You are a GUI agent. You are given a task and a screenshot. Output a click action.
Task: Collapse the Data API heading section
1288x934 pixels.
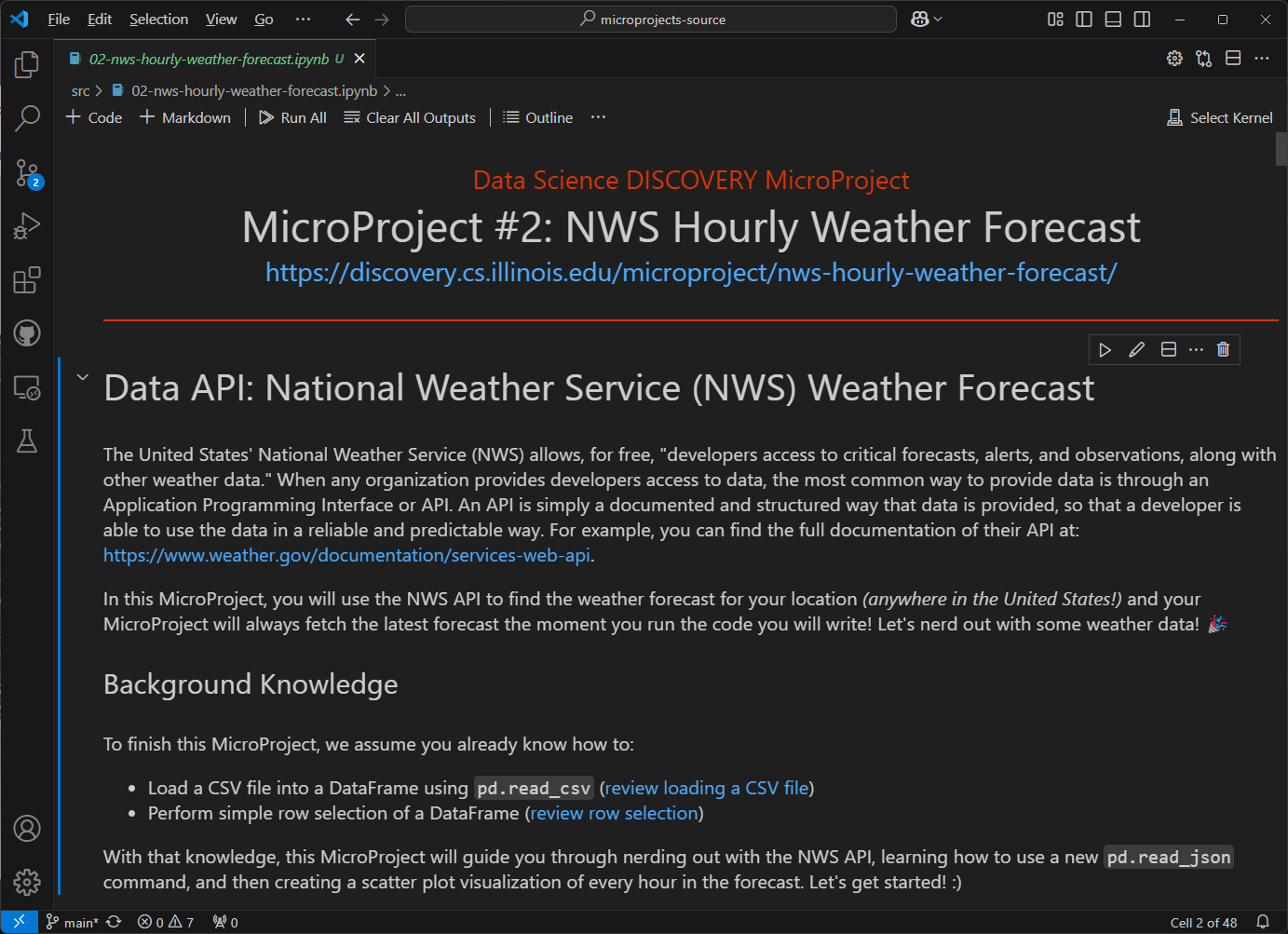pos(83,377)
